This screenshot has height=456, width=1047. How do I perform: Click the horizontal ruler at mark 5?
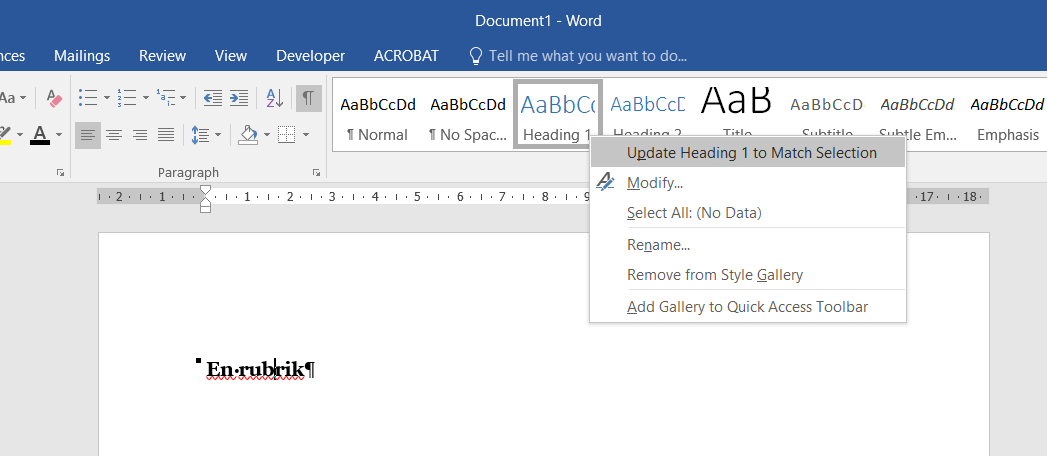(417, 197)
